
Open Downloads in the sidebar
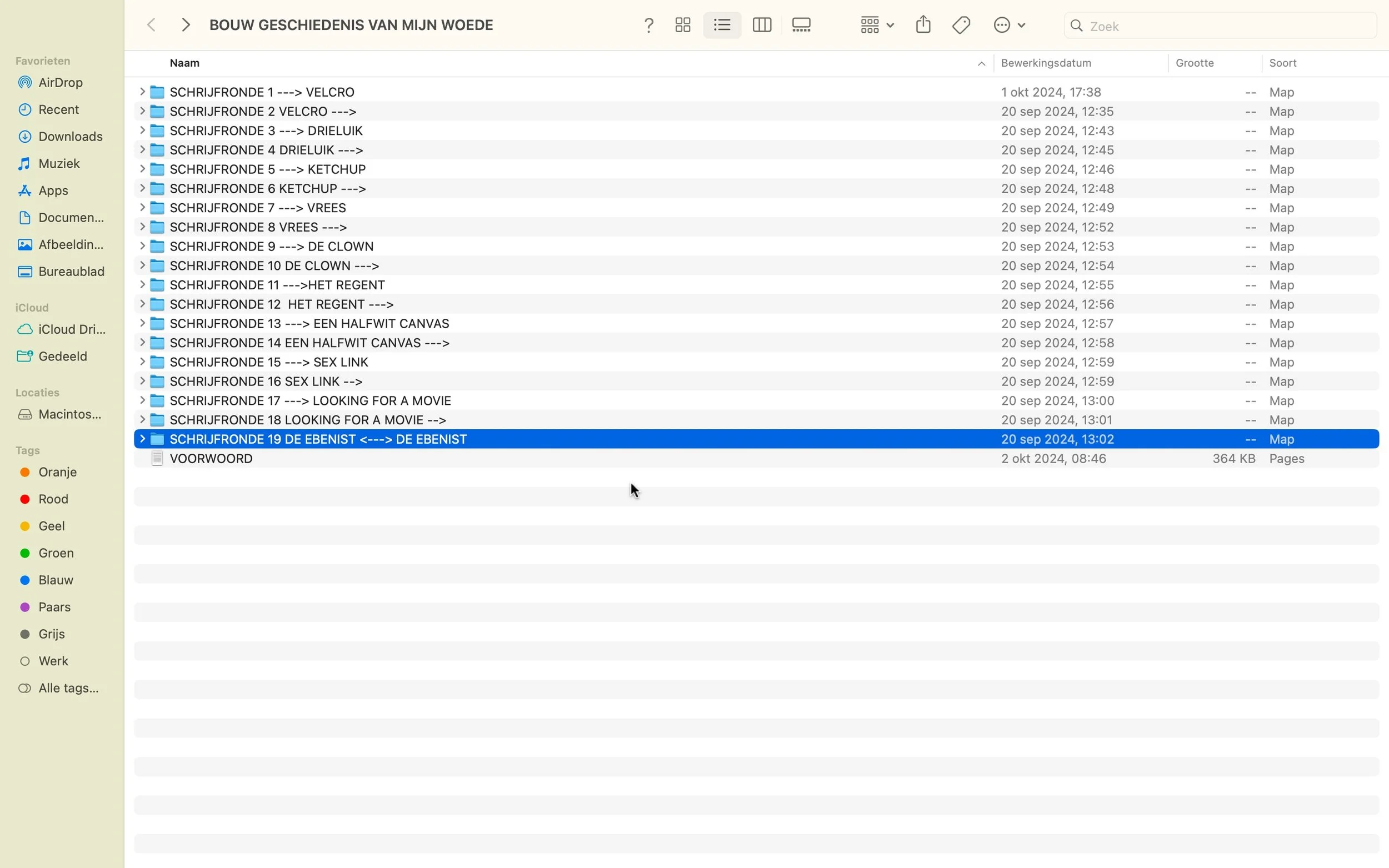[70, 137]
